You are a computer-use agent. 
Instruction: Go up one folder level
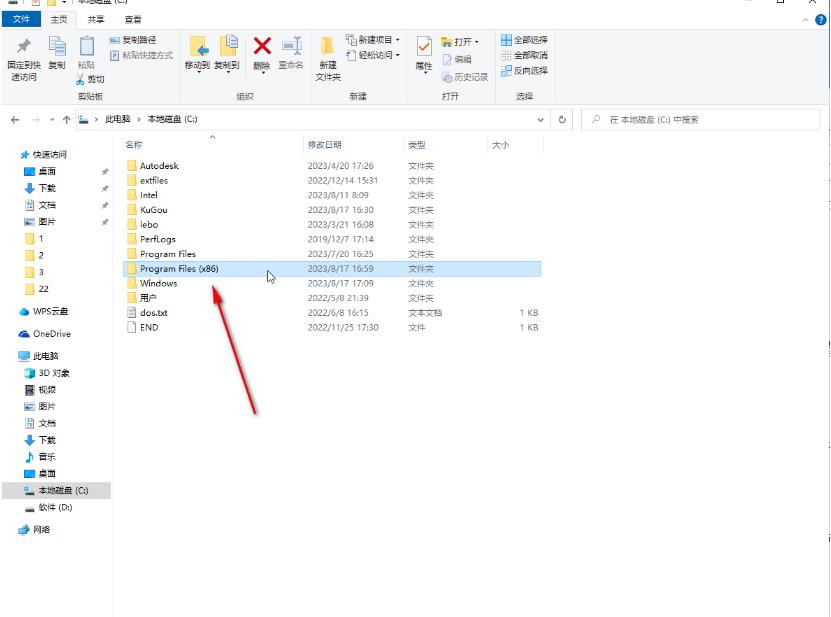(x=66, y=120)
